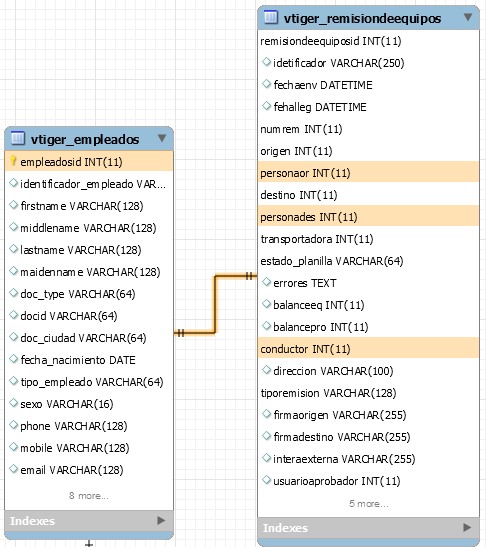Click diamond icon beside doc_ciudad
The height and width of the screenshot is (547, 486).
[x=14, y=337]
